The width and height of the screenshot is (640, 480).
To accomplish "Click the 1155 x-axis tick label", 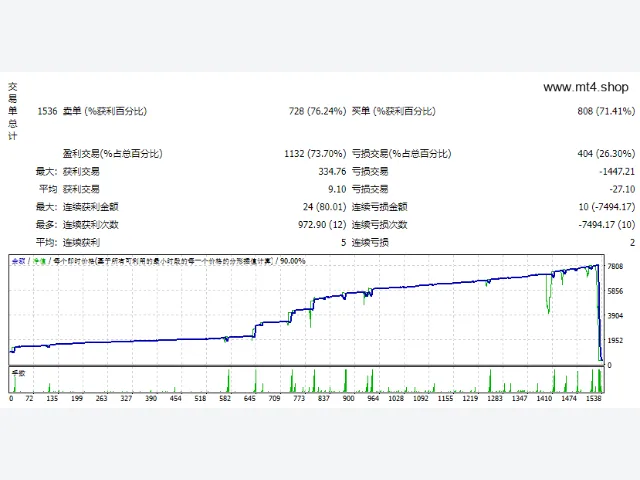I will [445, 398].
